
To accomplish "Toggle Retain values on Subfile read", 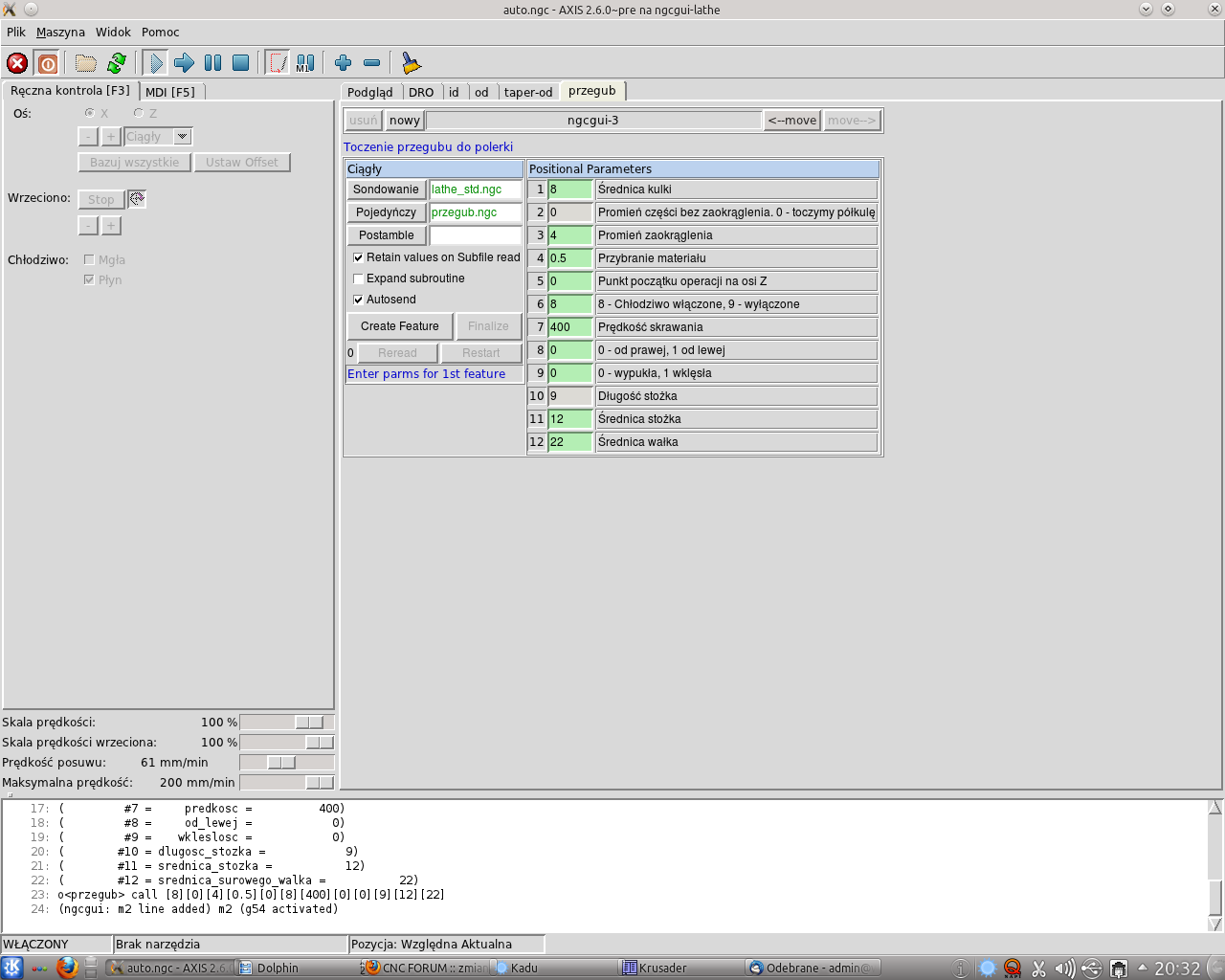I will 358,257.
